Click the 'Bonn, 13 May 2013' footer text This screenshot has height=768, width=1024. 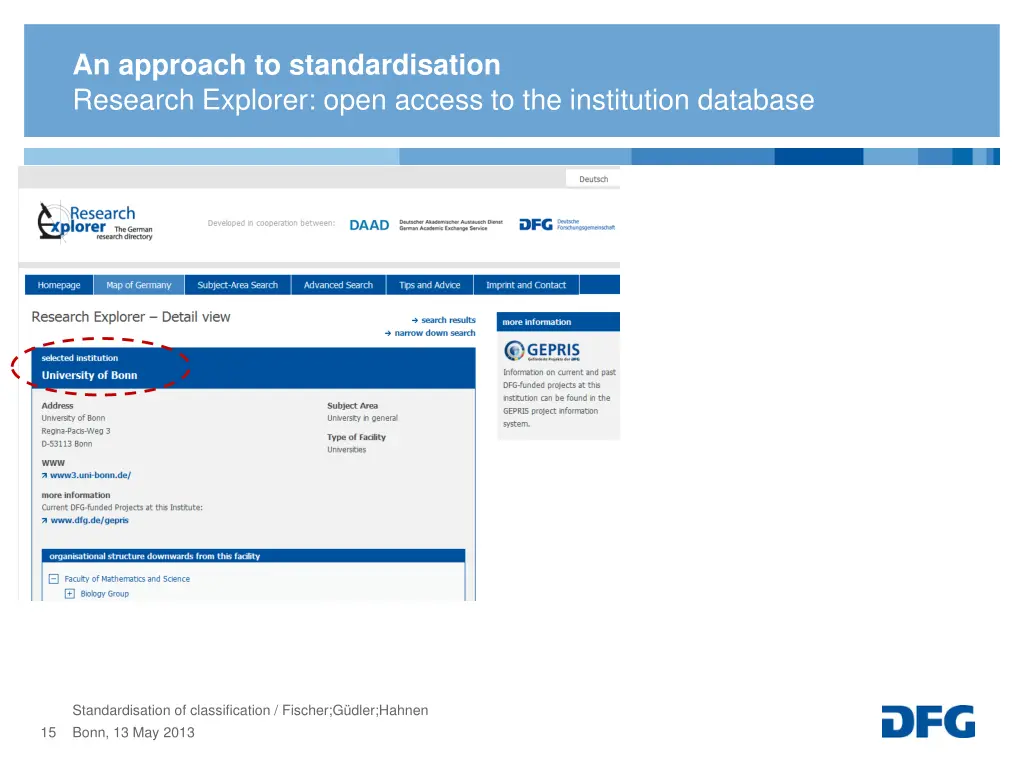click(133, 733)
